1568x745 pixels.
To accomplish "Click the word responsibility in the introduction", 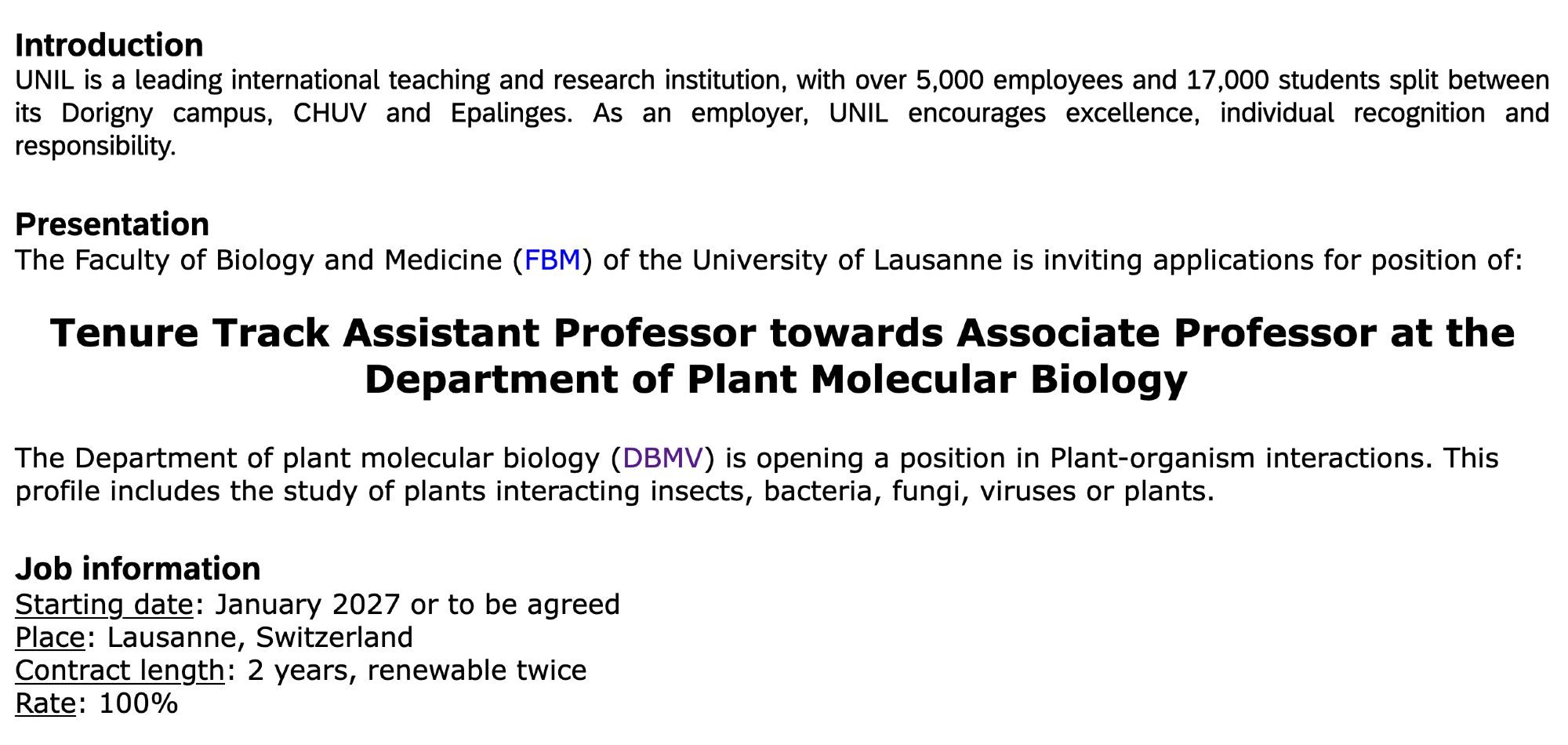I will (x=94, y=147).
